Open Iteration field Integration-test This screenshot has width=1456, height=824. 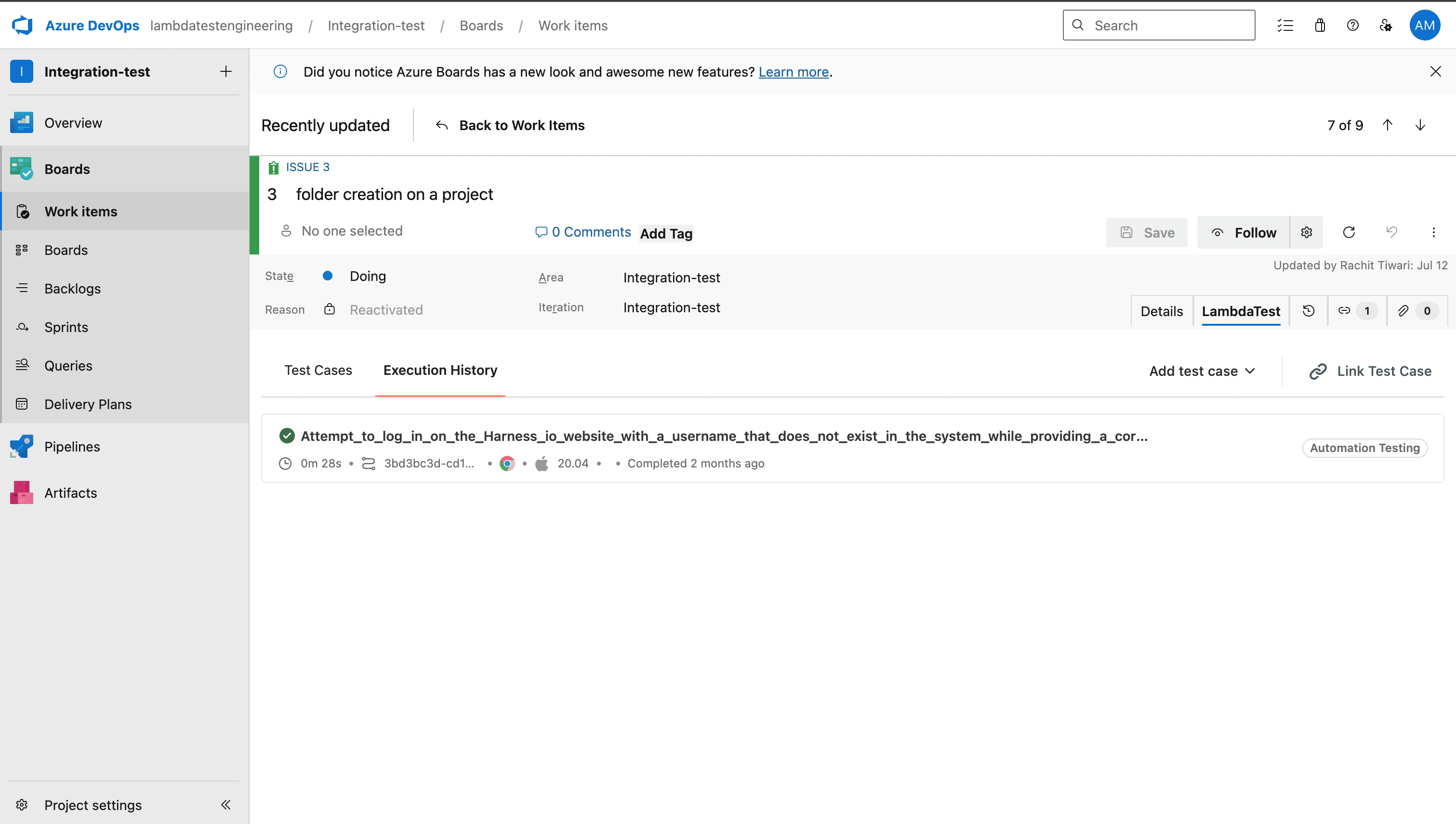[672, 307]
